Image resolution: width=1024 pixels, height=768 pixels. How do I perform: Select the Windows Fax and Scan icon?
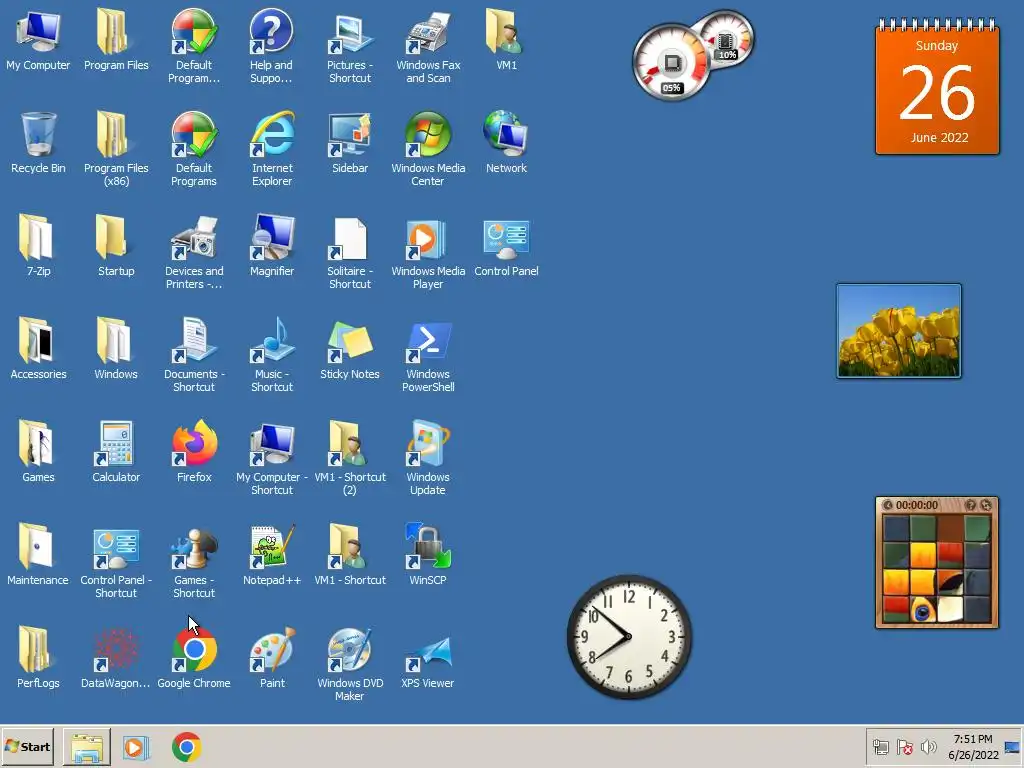click(428, 46)
